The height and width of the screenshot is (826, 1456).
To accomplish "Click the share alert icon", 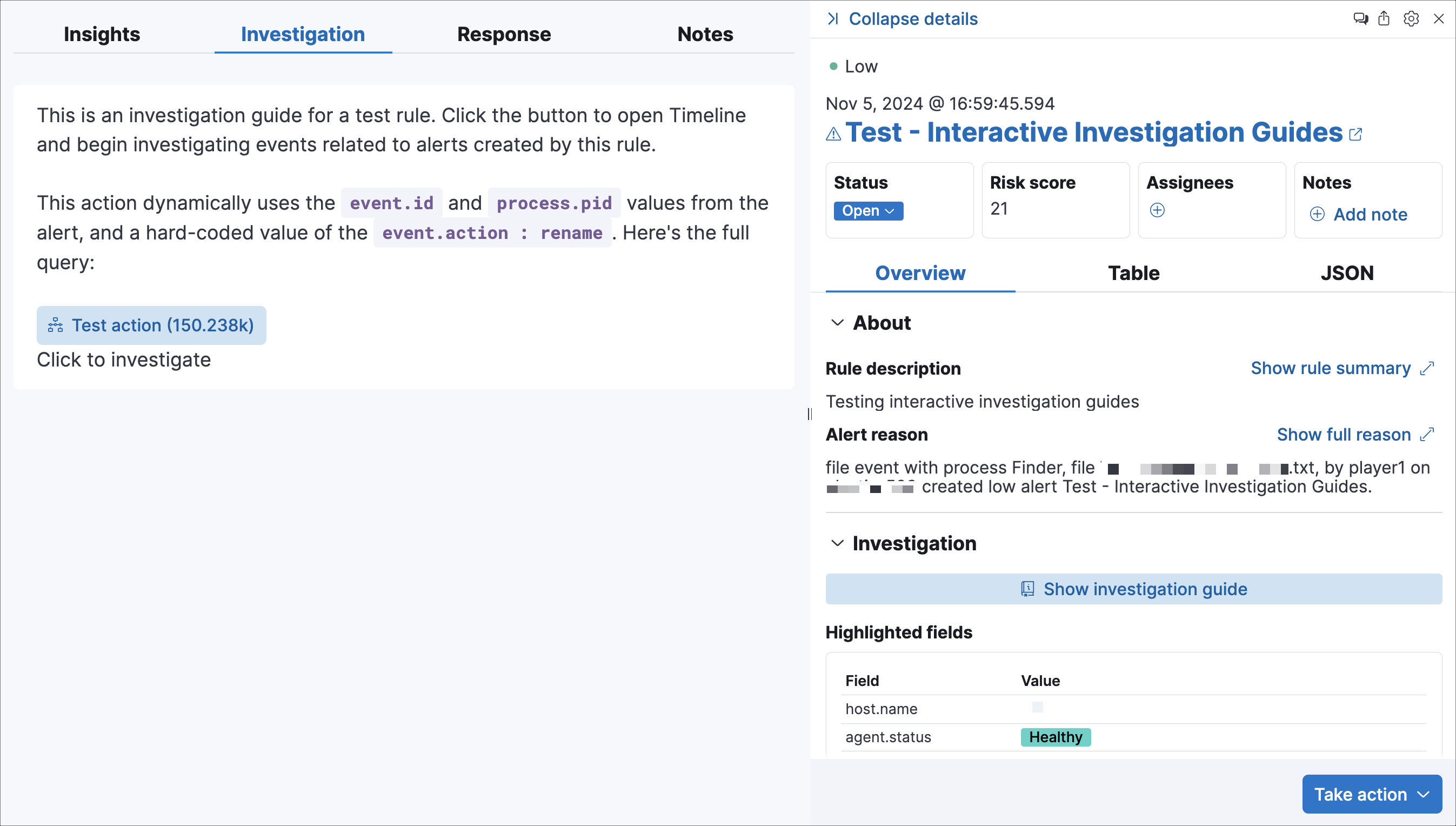I will coord(1384,18).
